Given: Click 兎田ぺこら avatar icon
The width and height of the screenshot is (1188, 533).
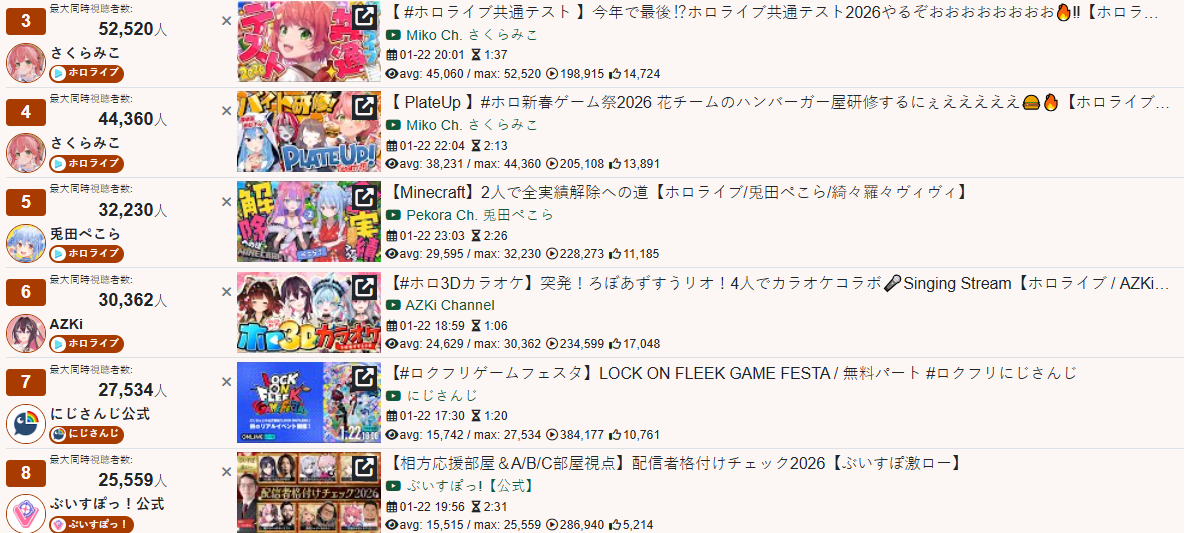Looking at the screenshot, I should point(26,243).
